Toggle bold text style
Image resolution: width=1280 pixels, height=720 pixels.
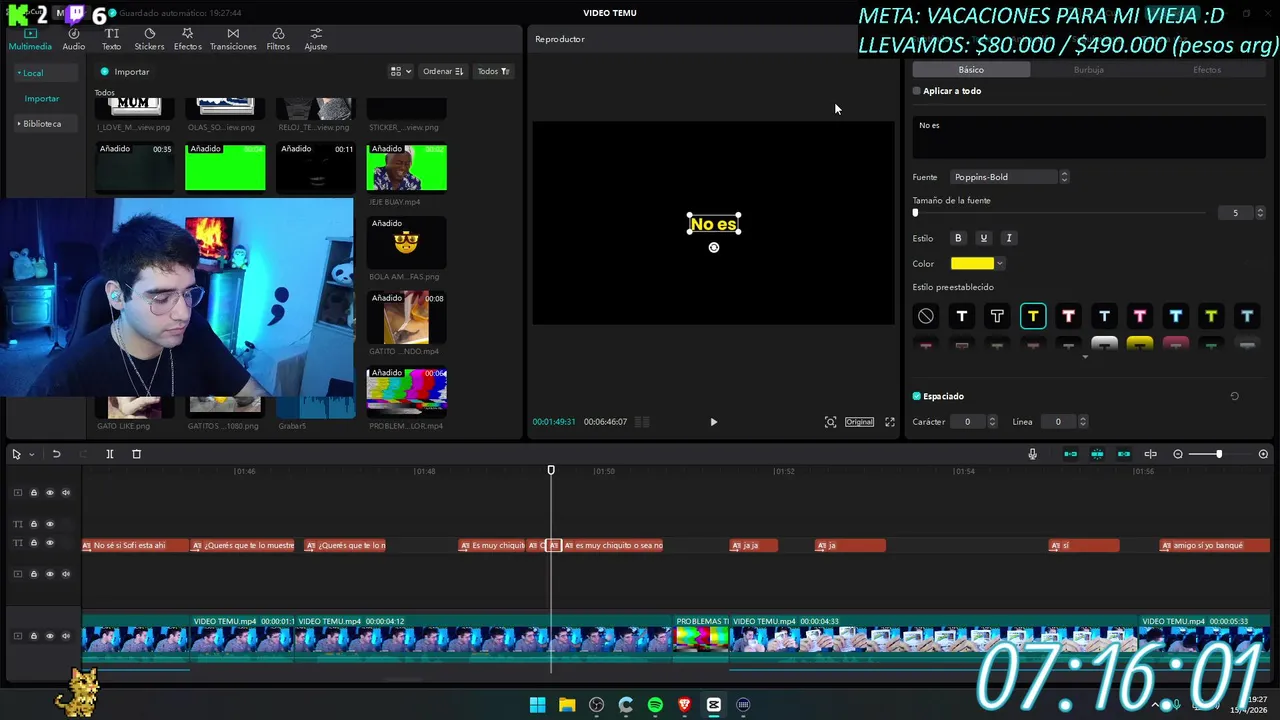click(958, 238)
